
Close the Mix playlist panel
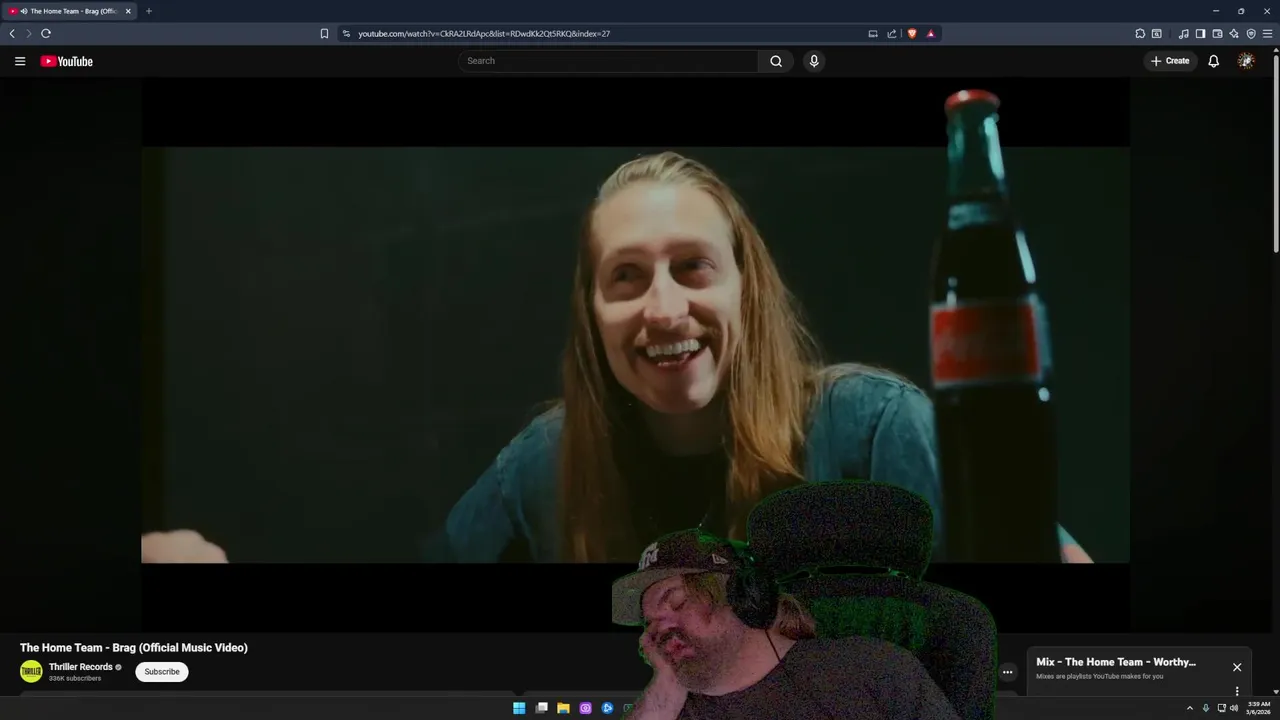(1237, 667)
